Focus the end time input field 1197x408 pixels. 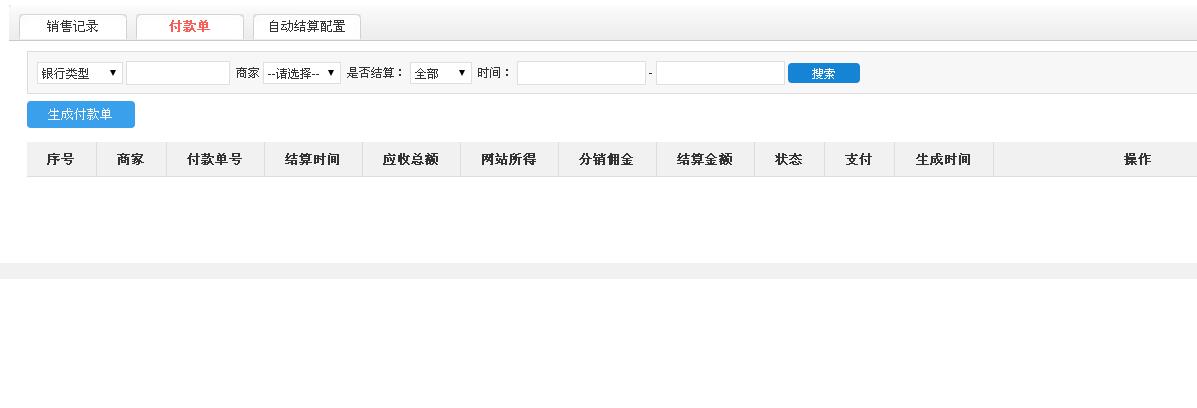click(720, 73)
